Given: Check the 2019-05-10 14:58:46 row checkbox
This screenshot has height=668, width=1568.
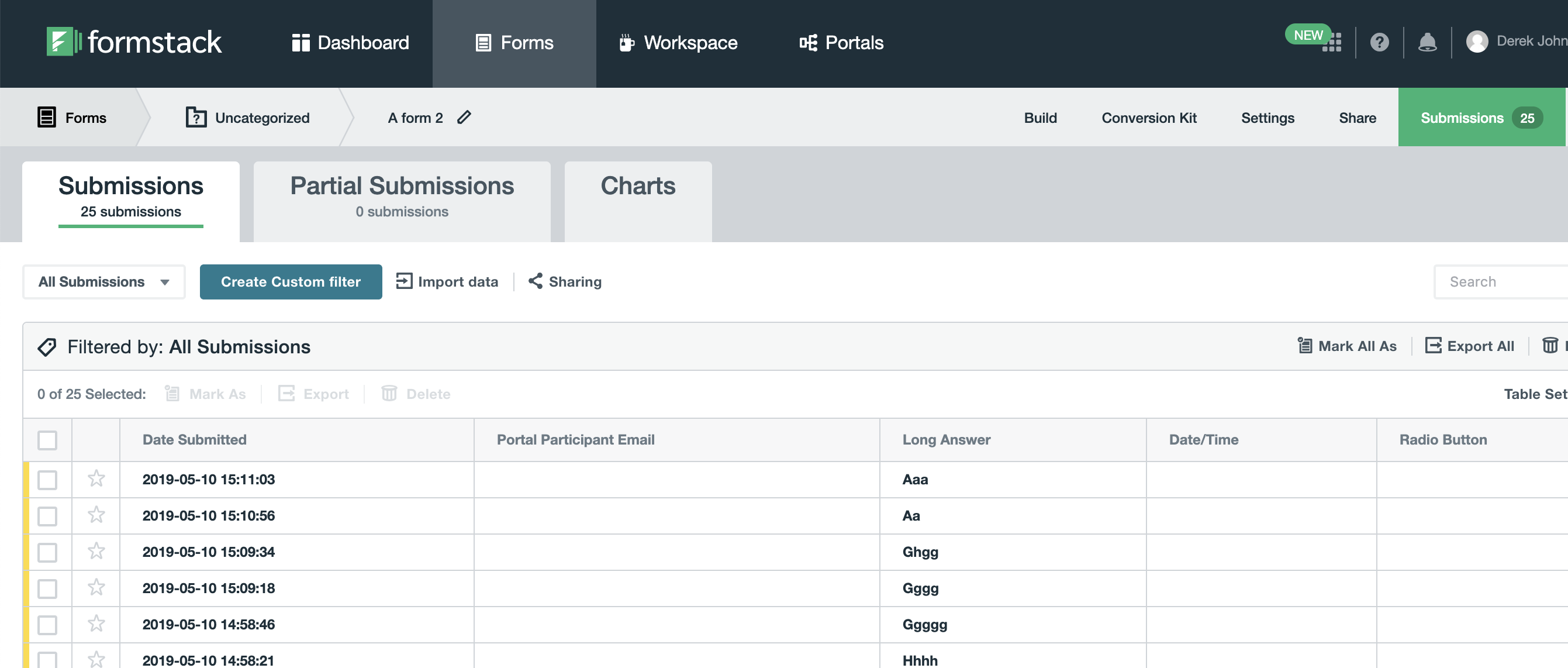Looking at the screenshot, I should tap(47, 625).
